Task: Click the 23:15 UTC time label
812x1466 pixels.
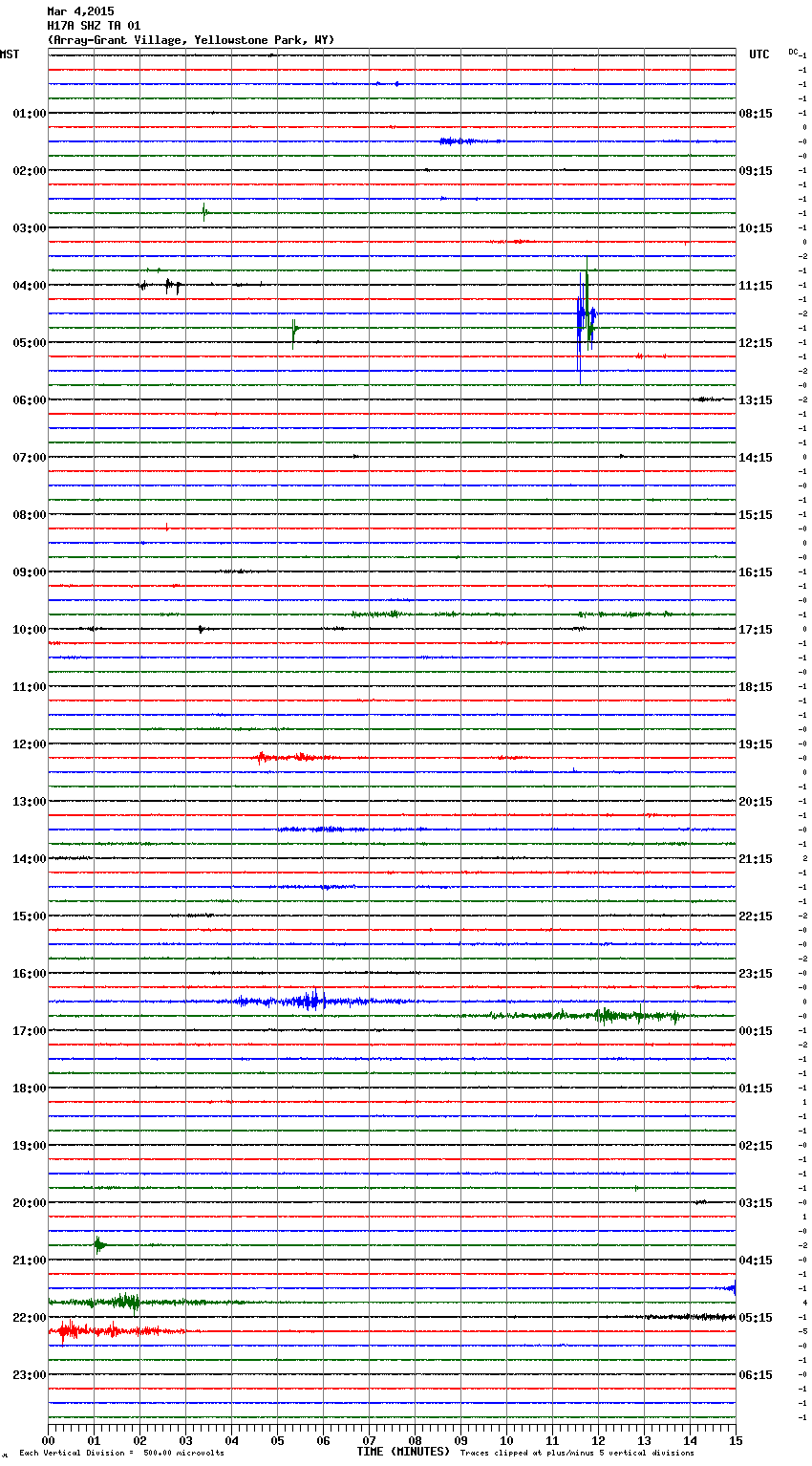Action: 756,974
